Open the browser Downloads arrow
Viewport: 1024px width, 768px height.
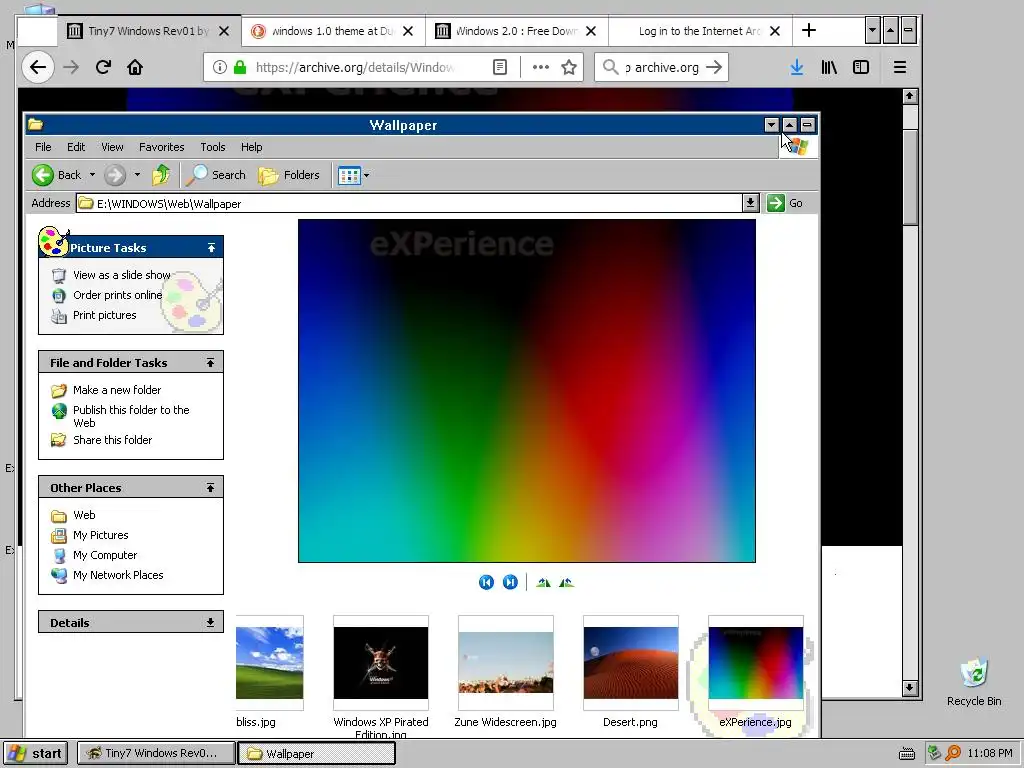[797, 67]
